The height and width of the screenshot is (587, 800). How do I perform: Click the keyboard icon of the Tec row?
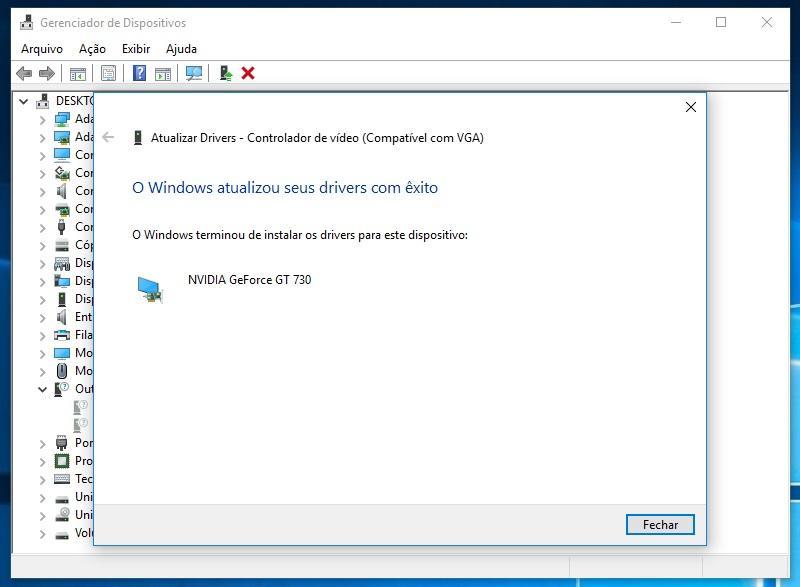click(x=62, y=479)
